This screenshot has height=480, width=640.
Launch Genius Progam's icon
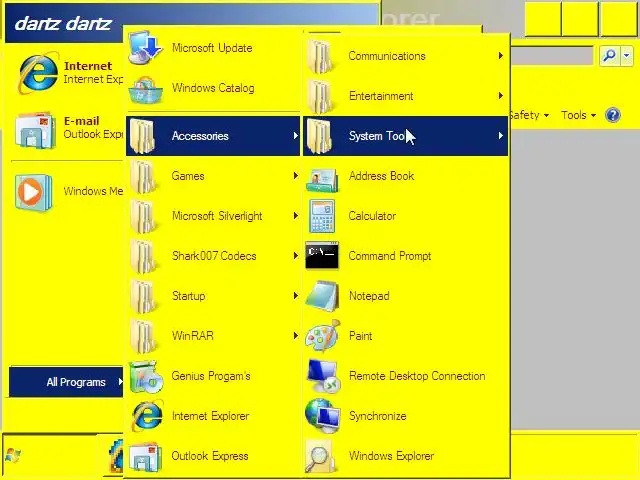(x=146, y=376)
